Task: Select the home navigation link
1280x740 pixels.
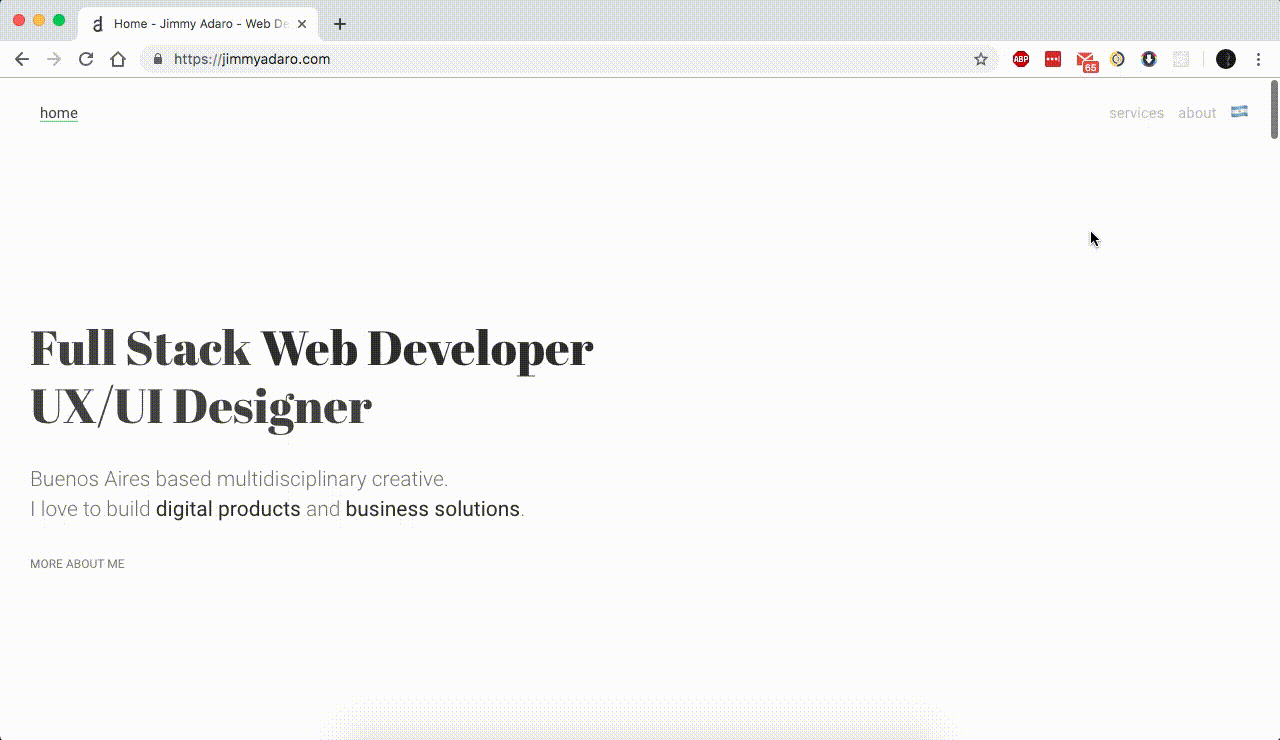Action: (x=58, y=112)
